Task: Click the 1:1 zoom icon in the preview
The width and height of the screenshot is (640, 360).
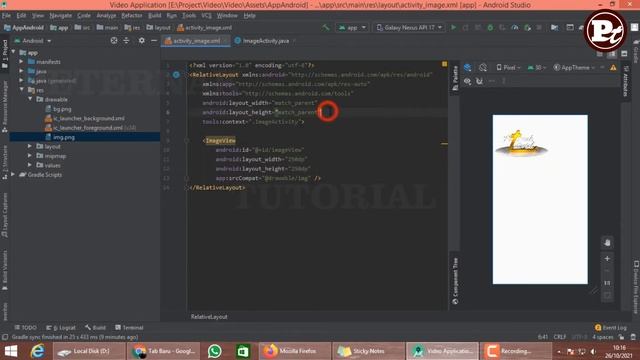Action: [607, 282]
